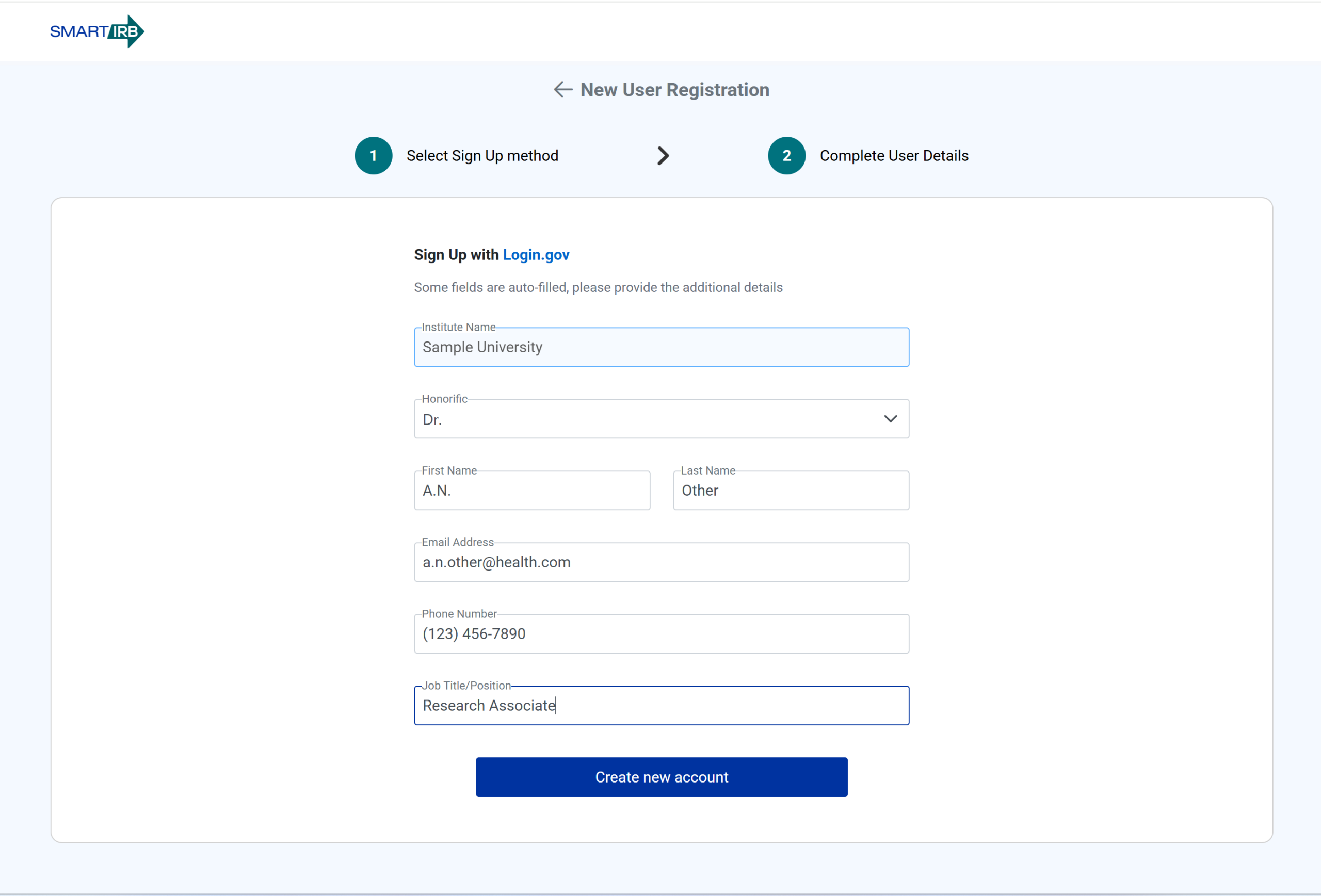Click the New User Registration heading

click(675, 90)
